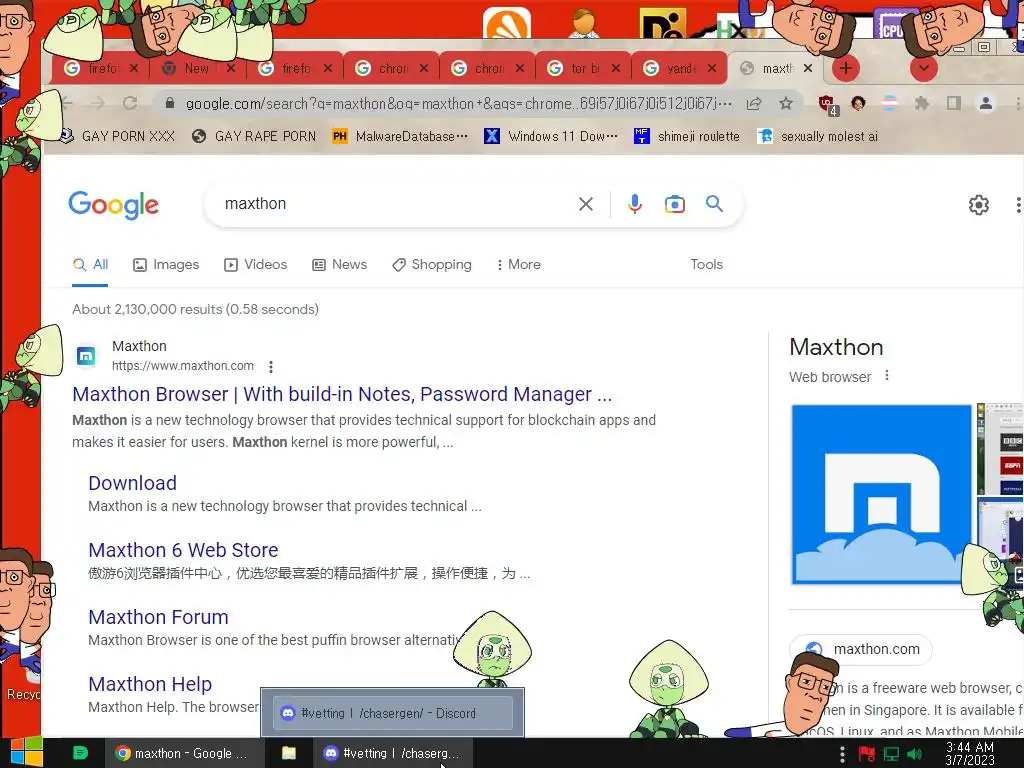Open the volume speaker tray icon
1024x768 pixels.
pos(916,754)
